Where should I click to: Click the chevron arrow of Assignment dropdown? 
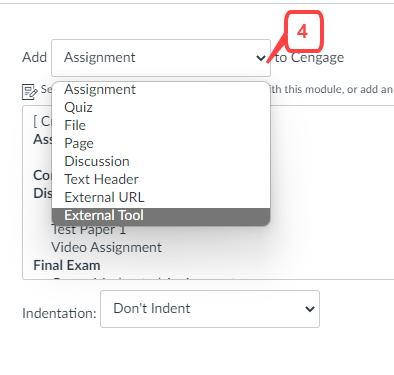pyautogui.click(x=261, y=58)
